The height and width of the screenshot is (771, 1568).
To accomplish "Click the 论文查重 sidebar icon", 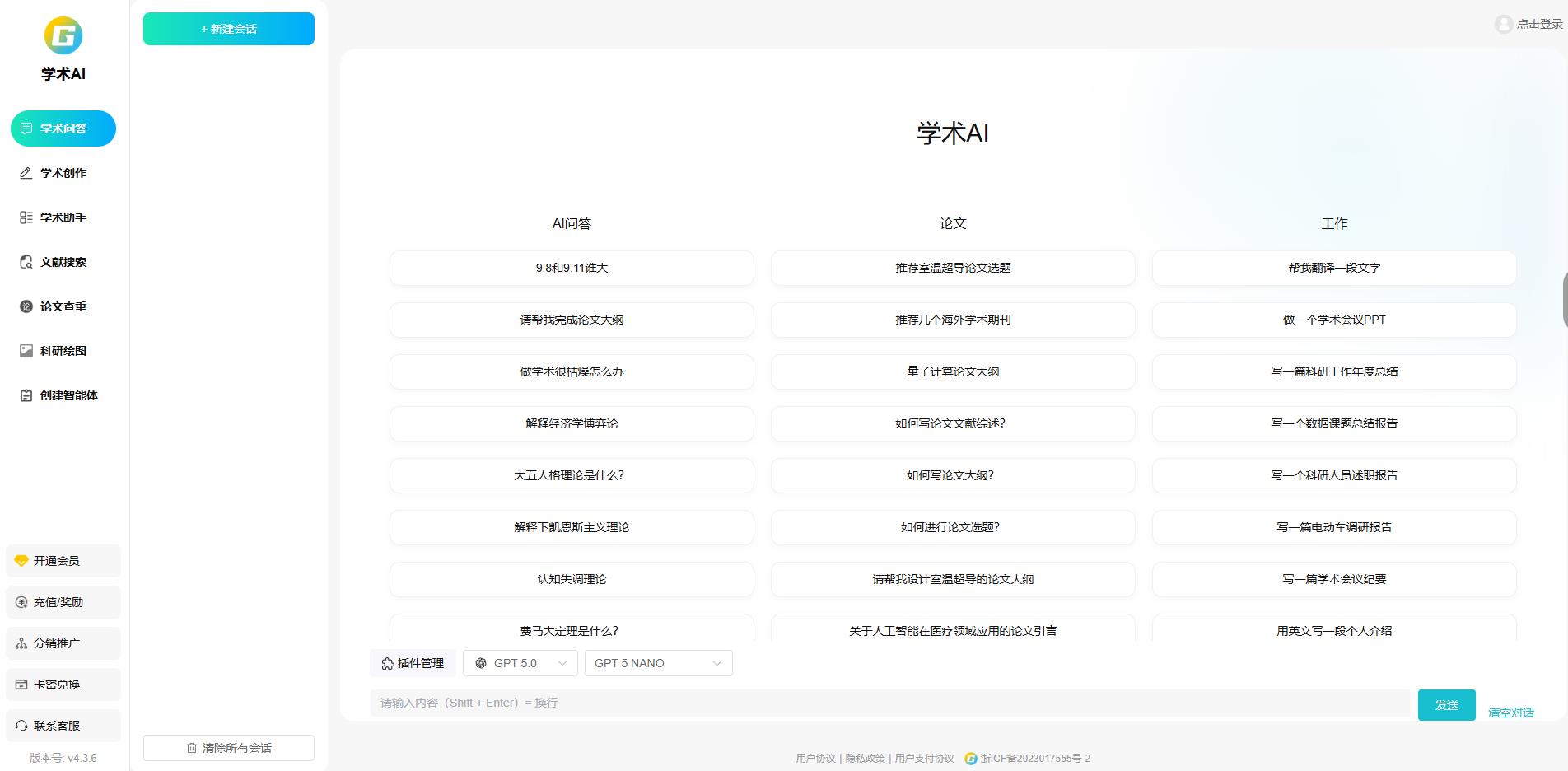I will [63, 306].
